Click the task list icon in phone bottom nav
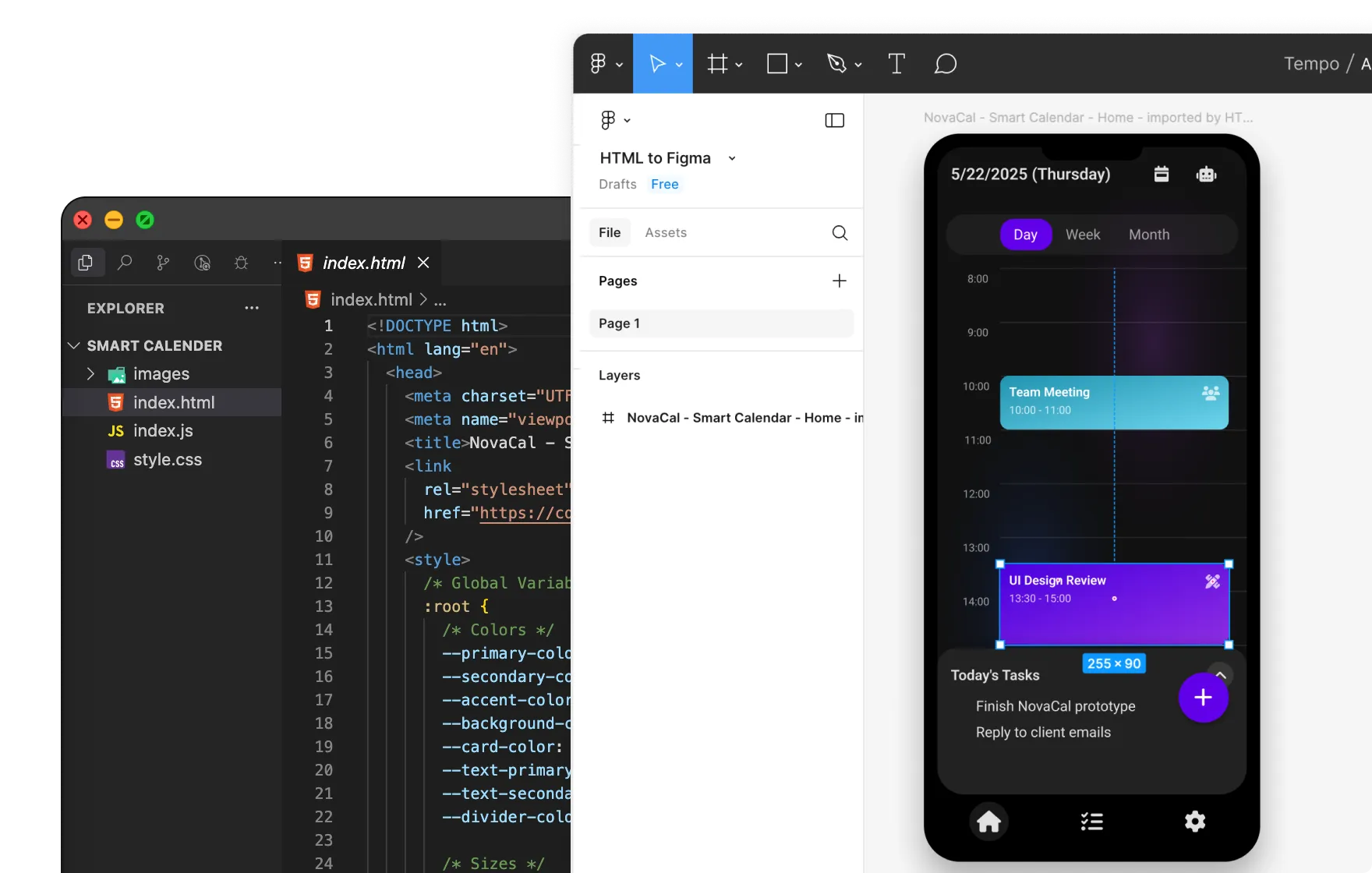 click(x=1091, y=822)
